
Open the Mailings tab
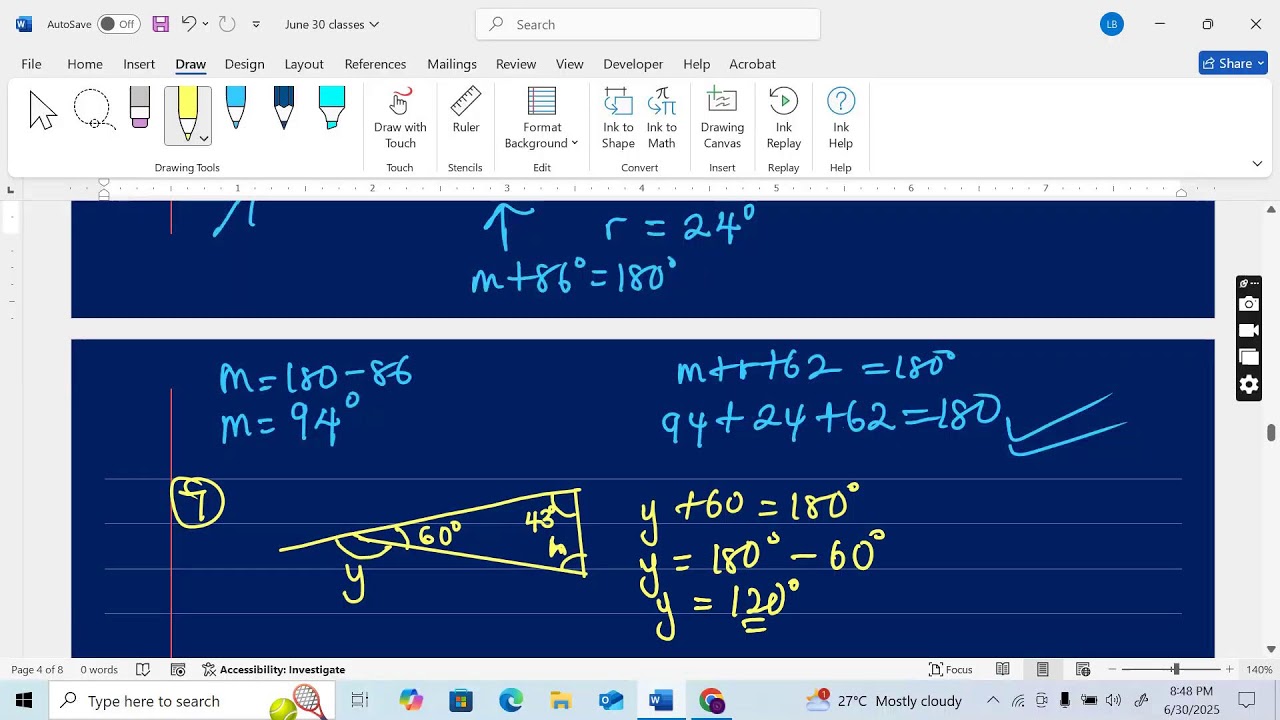point(452,64)
